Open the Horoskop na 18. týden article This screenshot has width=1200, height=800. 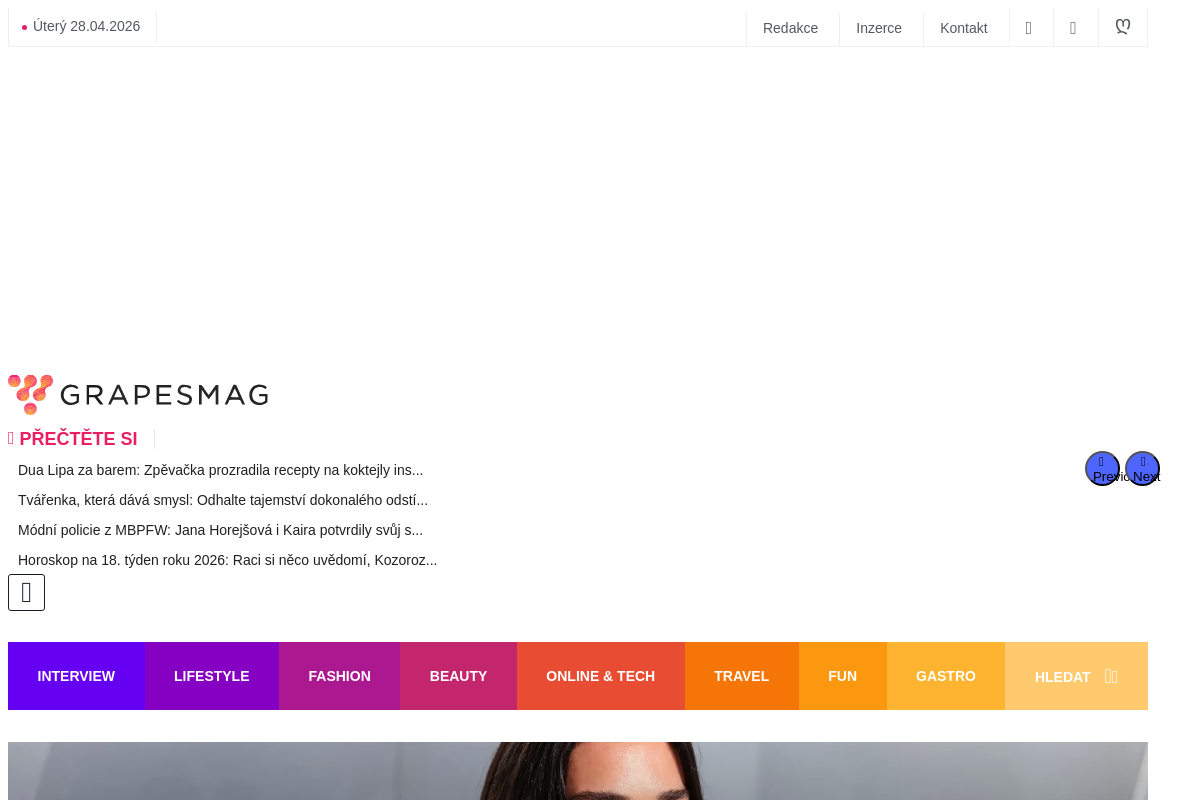(x=228, y=560)
